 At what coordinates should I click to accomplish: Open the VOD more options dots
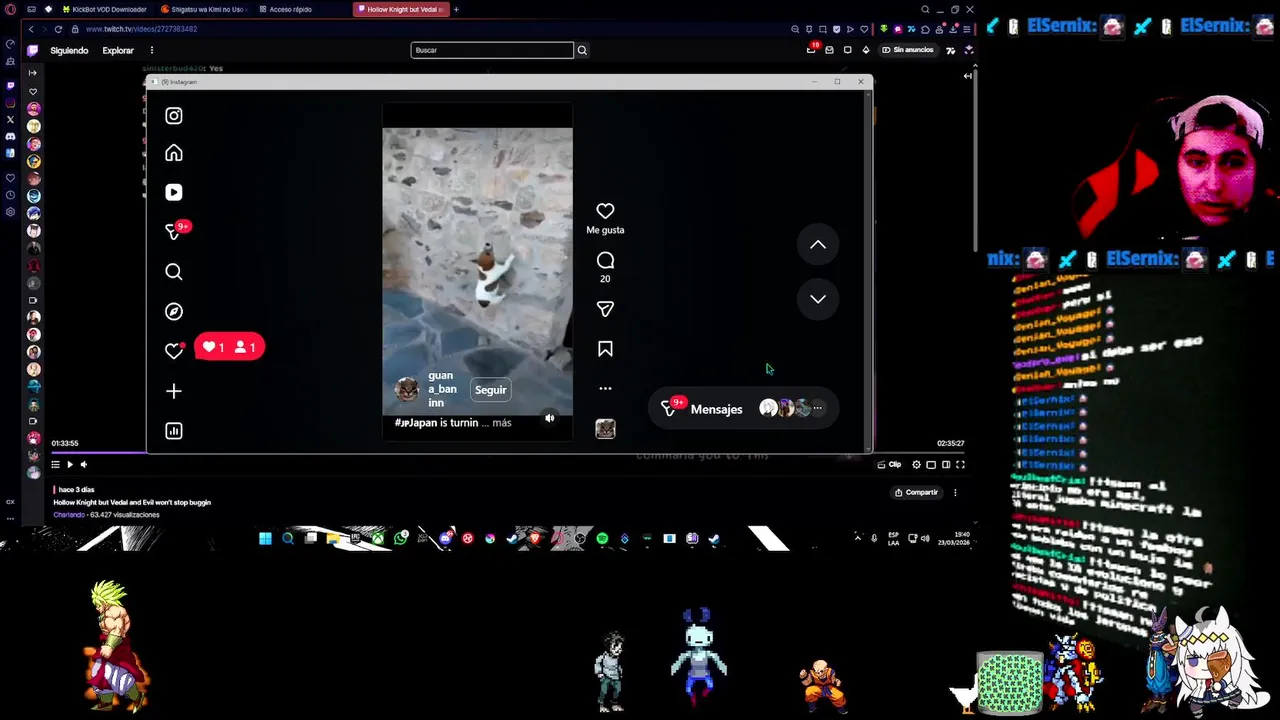(955, 492)
